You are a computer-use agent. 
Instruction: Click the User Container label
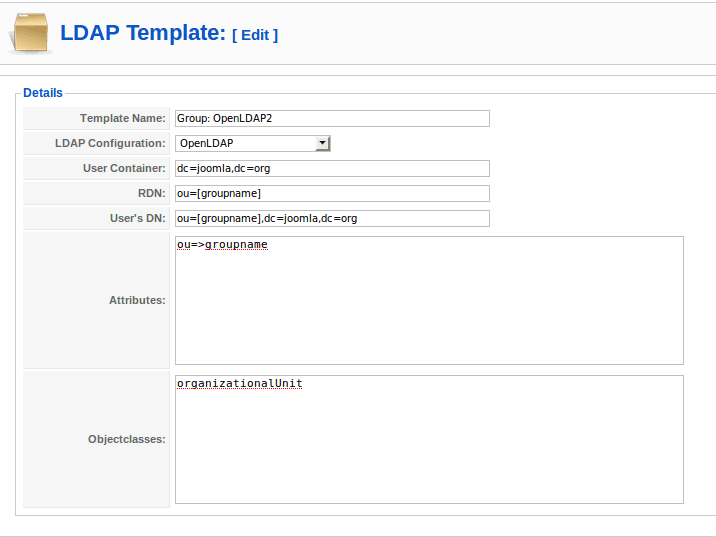click(124, 168)
